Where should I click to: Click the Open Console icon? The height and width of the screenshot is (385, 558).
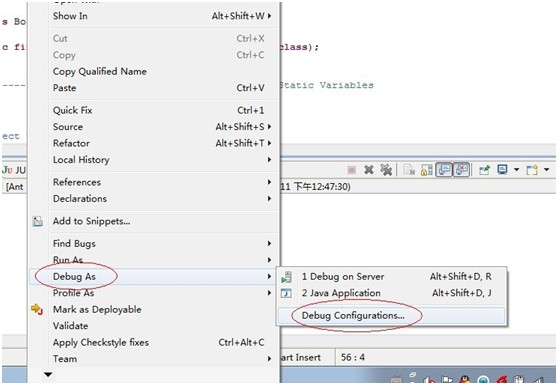[532, 170]
